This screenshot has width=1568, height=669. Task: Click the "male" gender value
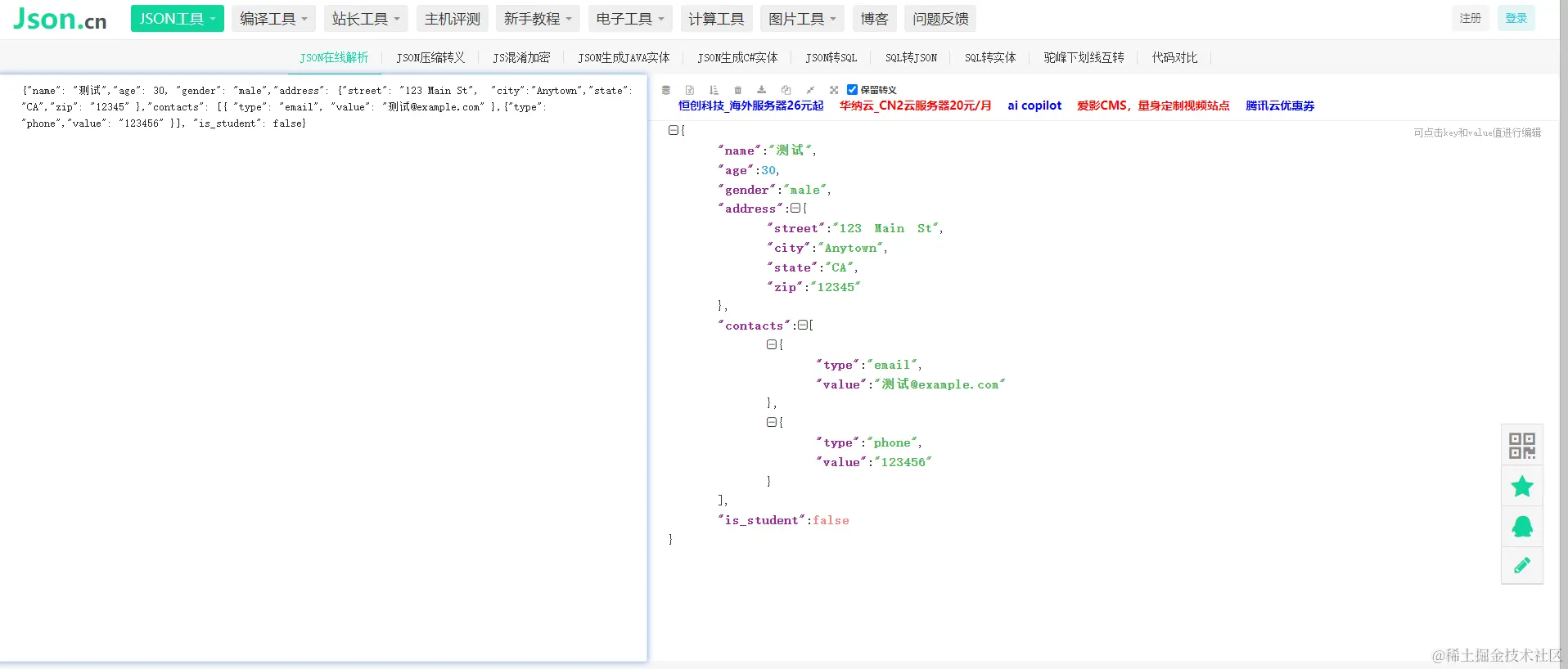pyautogui.click(x=805, y=190)
